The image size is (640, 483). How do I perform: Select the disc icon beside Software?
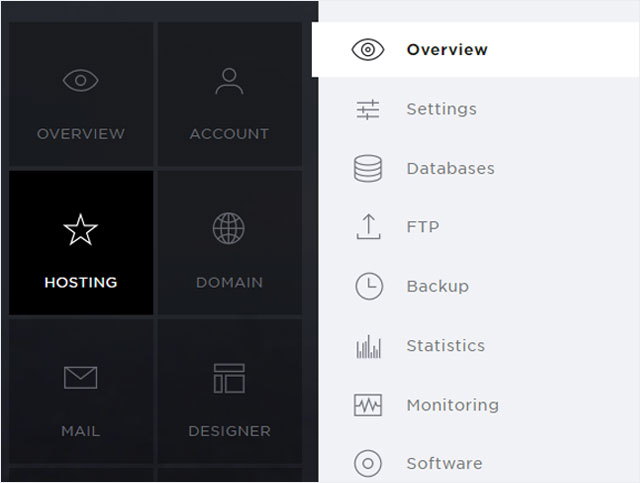tap(368, 463)
